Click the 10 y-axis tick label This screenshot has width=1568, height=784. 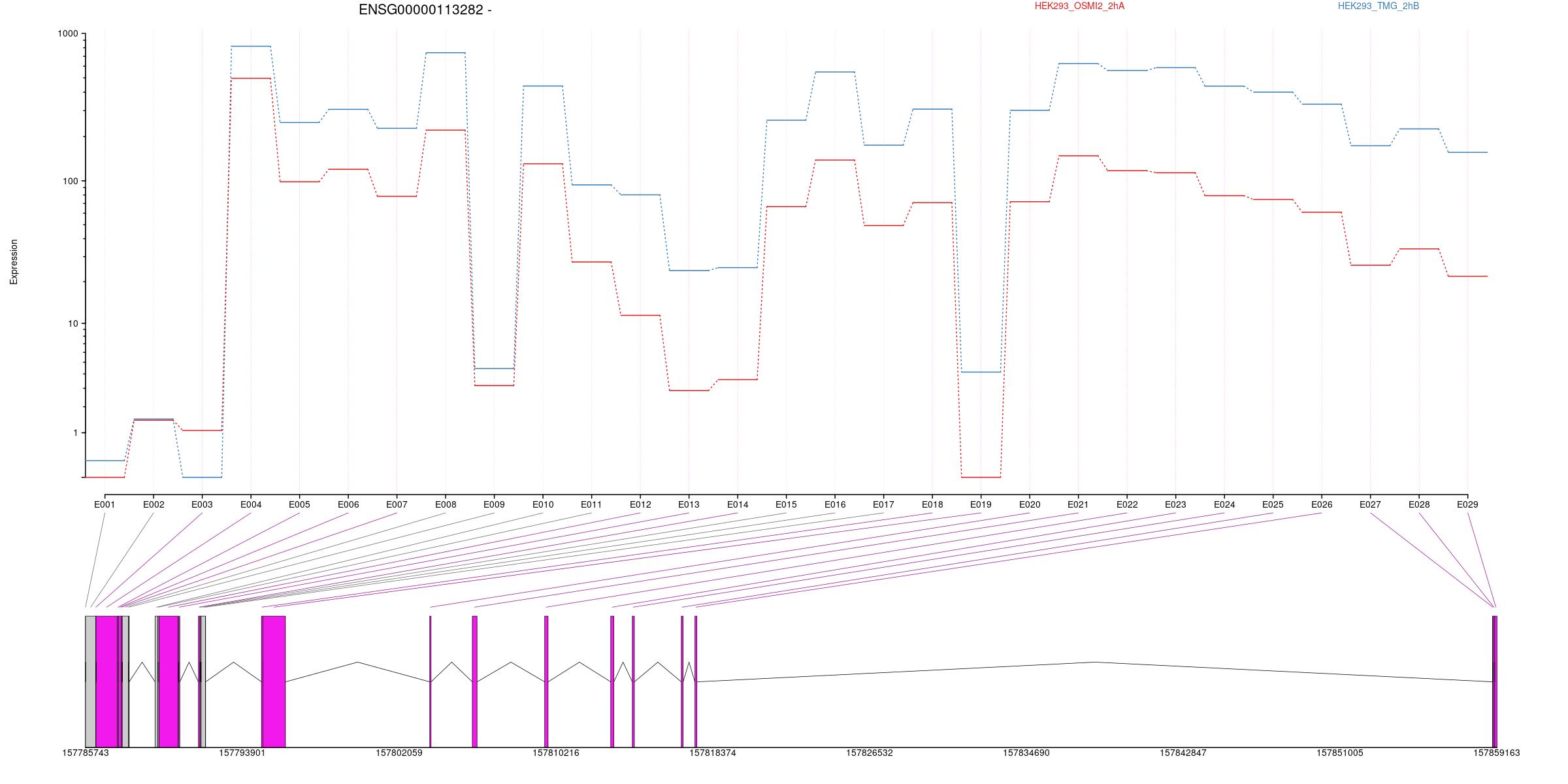click(73, 323)
